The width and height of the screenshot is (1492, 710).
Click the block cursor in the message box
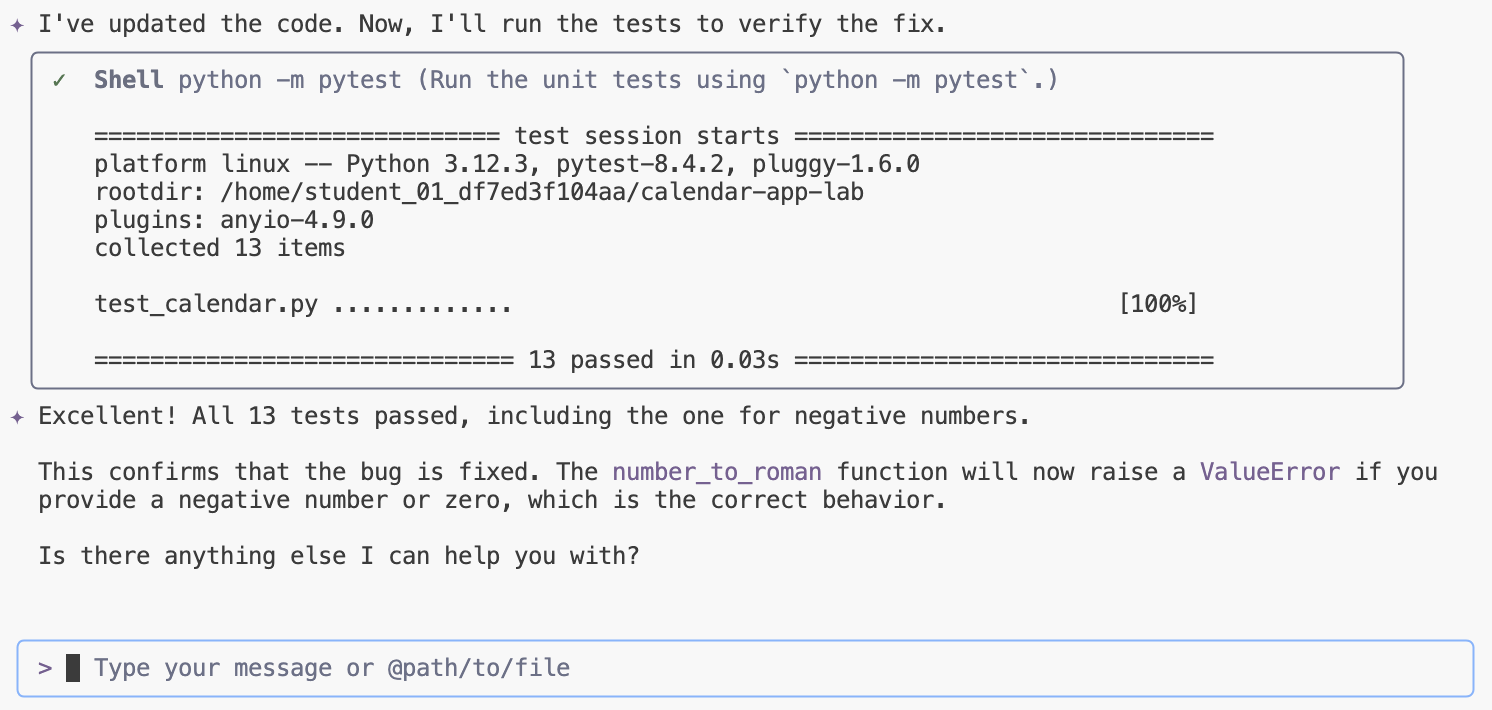[x=72, y=668]
